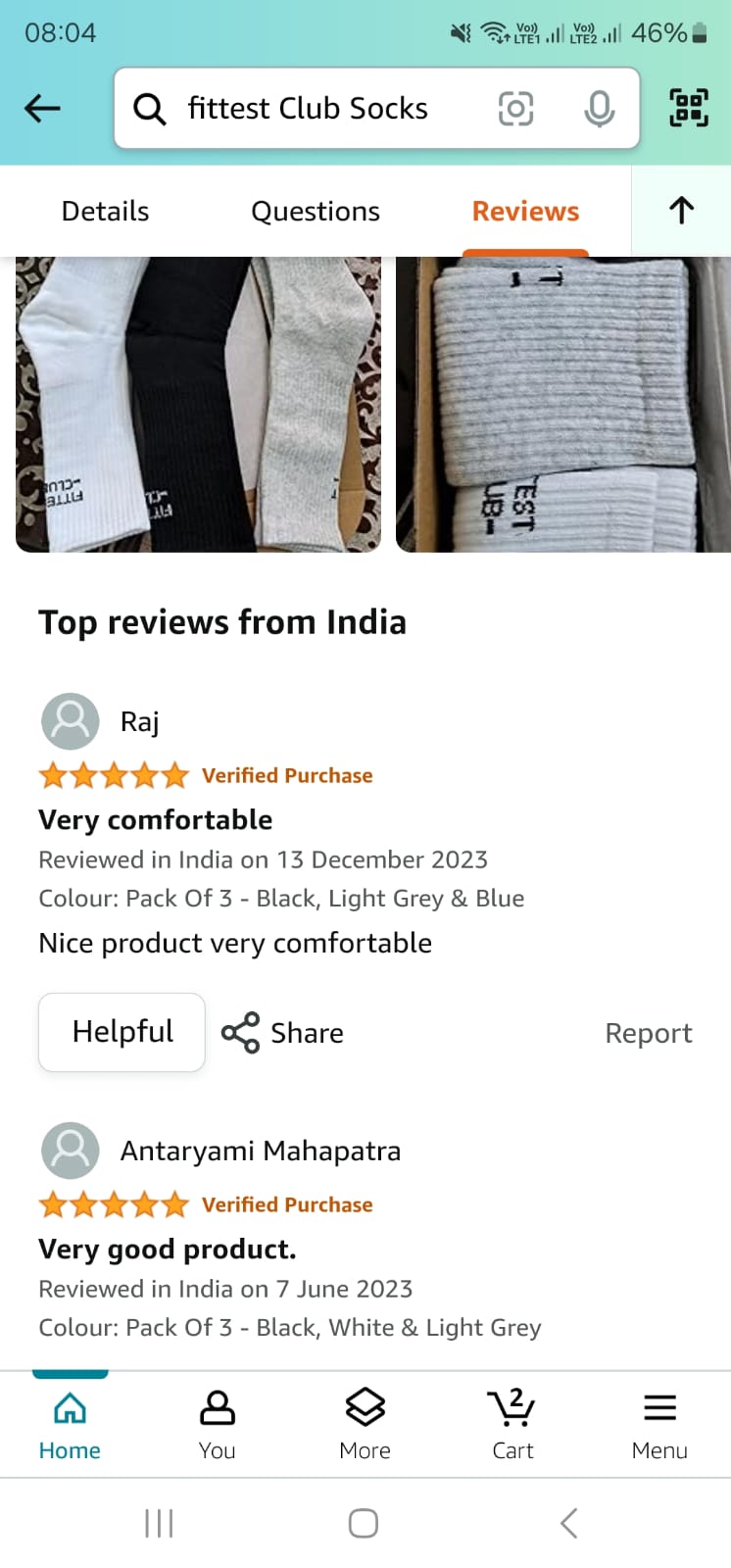Switch to the Questions tab

point(316,212)
